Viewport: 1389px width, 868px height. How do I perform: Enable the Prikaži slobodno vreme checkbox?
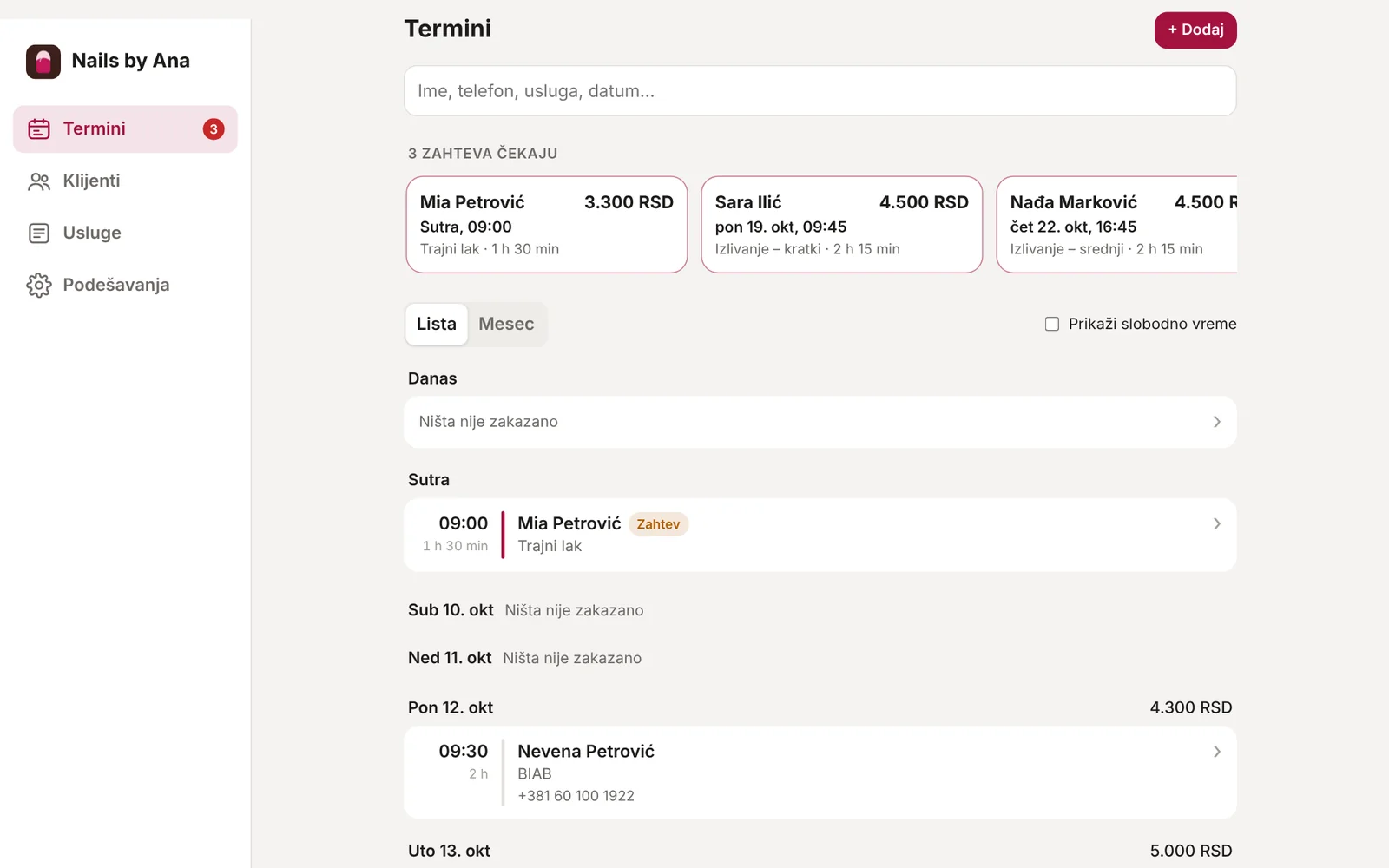[1052, 324]
